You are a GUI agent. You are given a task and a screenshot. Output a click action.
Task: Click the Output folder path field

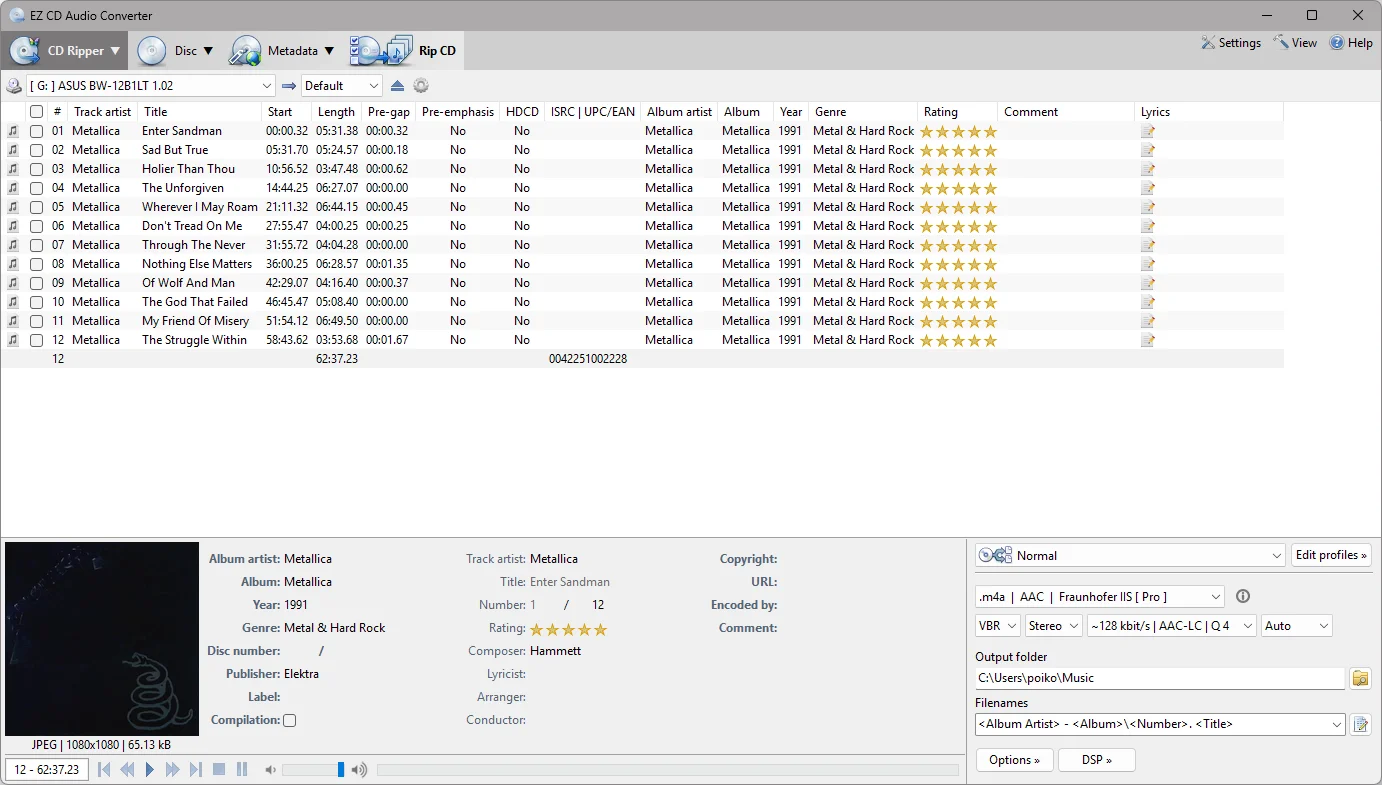point(1160,678)
